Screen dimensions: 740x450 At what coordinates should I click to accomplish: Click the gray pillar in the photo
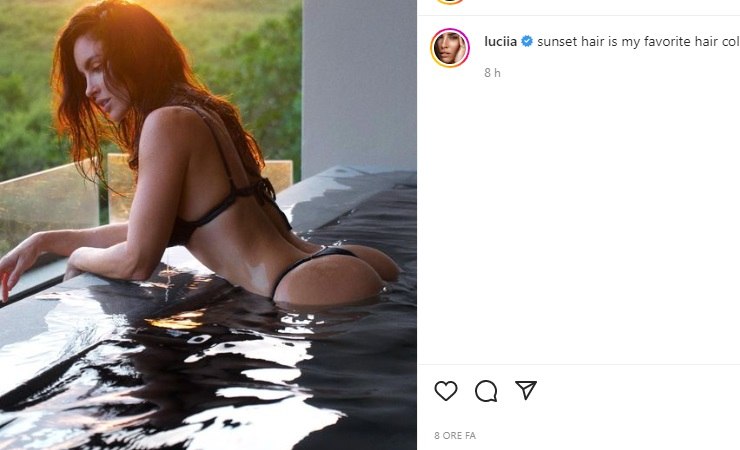[359, 85]
